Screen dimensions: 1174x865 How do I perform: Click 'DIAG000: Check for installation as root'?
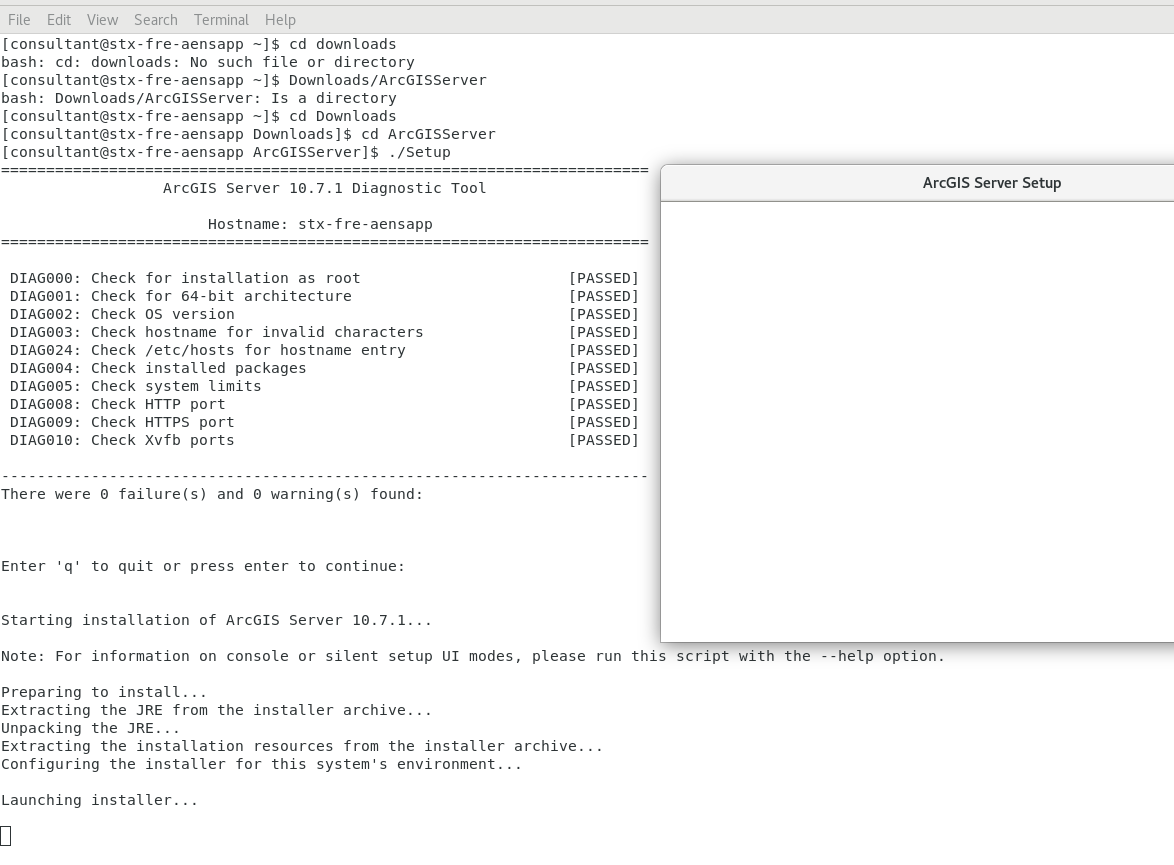point(185,278)
